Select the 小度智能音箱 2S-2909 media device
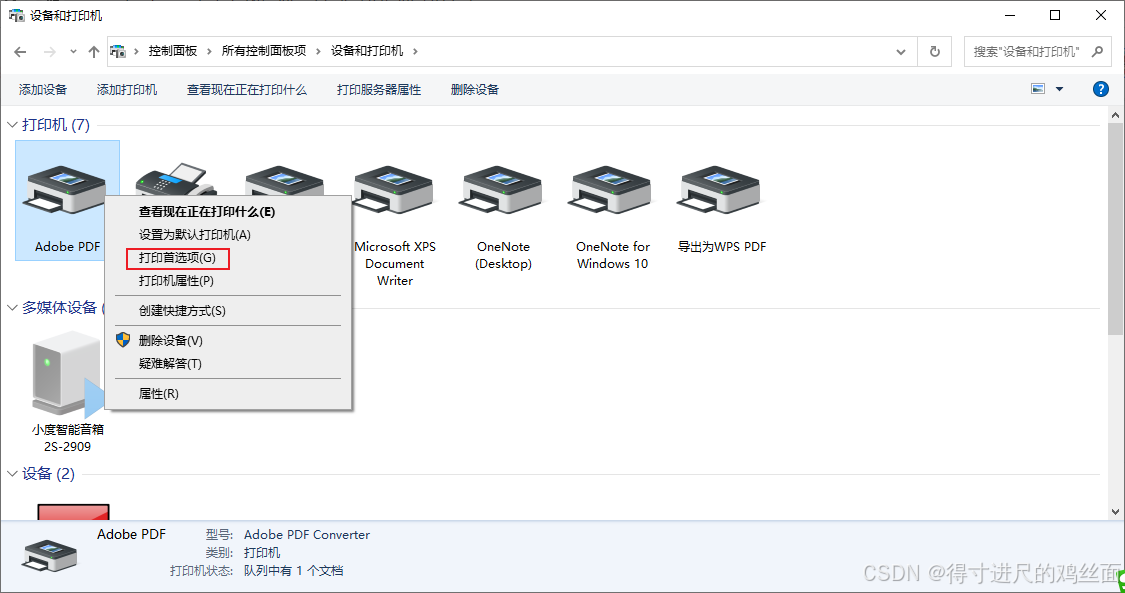The height and width of the screenshot is (593, 1125). click(x=67, y=391)
